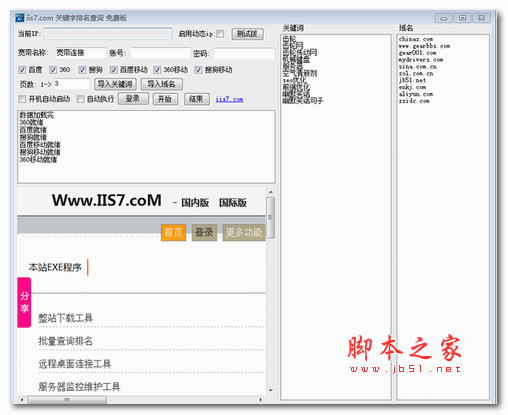This screenshot has height=415, width=508.
Task: Click the 登录 button beside 自动执行
Action: [133, 99]
